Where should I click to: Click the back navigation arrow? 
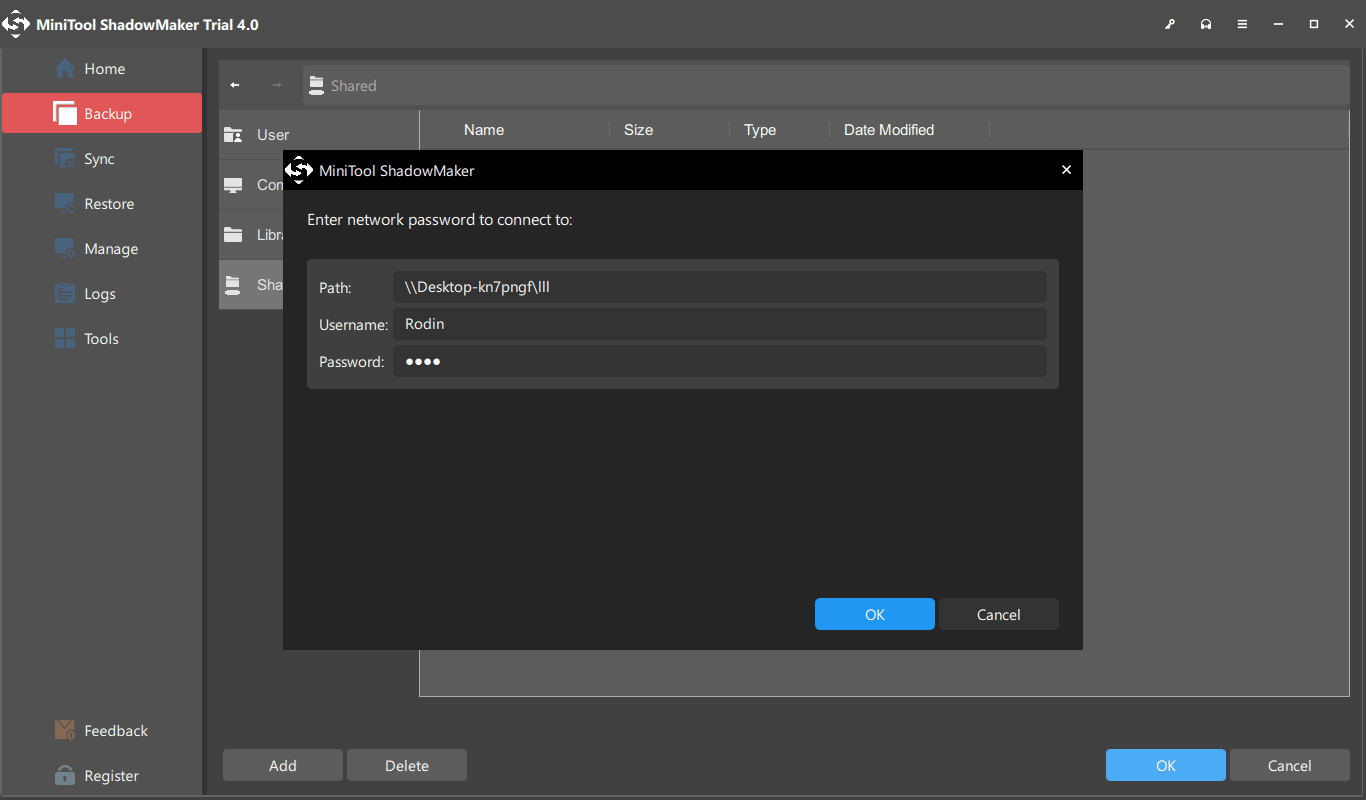[234, 85]
